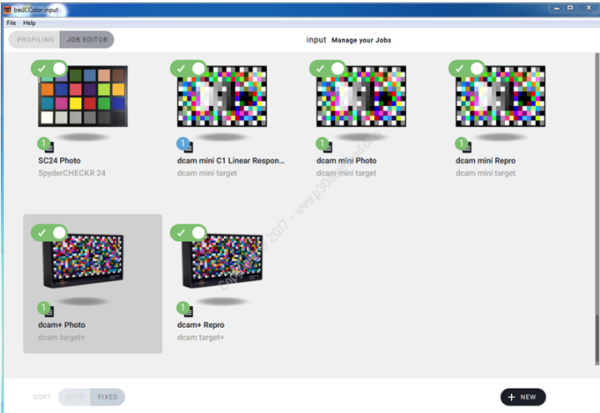
Task: Click the job name 'dcam+ Photo'
Action: tap(62, 325)
